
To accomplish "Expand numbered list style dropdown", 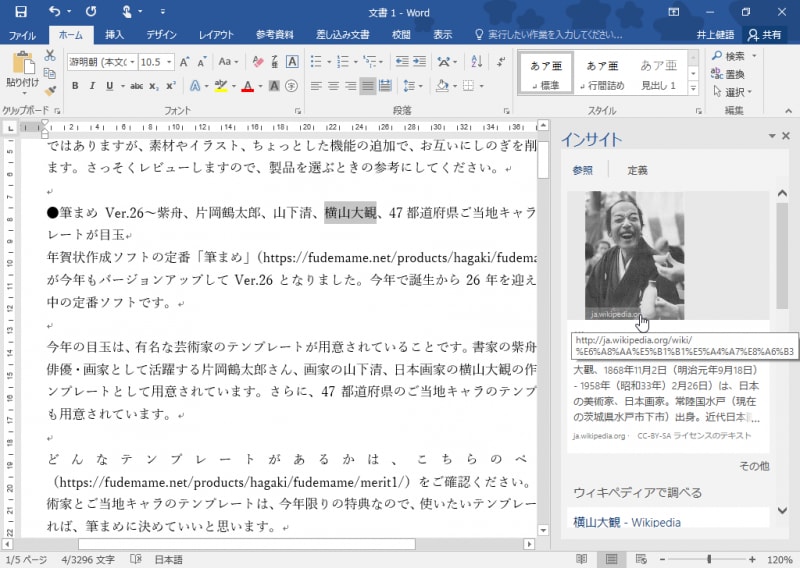I will coord(356,62).
